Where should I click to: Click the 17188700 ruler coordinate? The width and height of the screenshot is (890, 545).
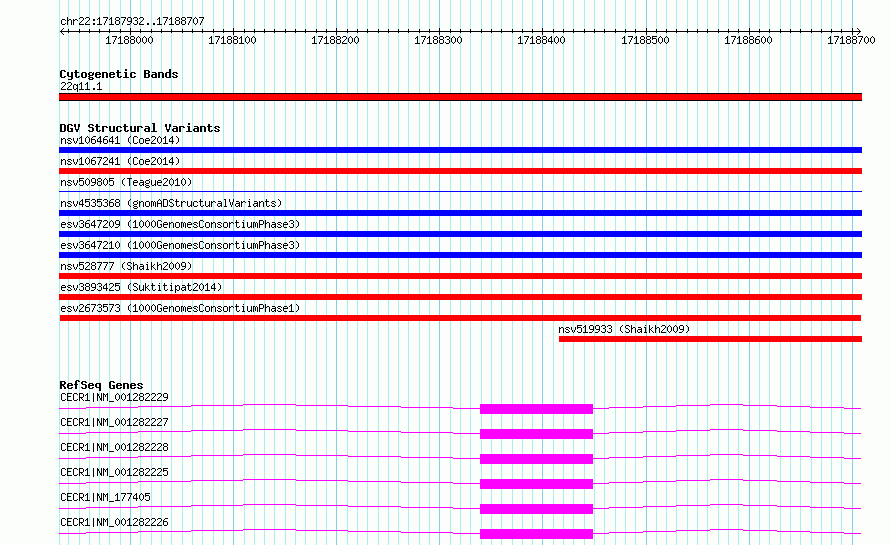coord(851,40)
